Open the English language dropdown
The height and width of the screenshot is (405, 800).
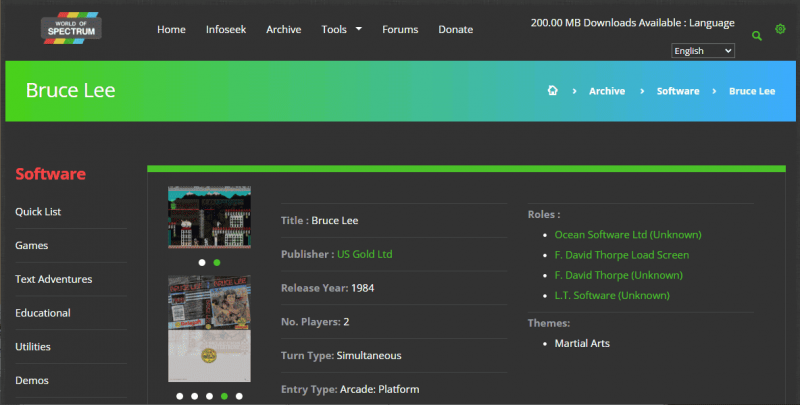pyautogui.click(x=703, y=51)
